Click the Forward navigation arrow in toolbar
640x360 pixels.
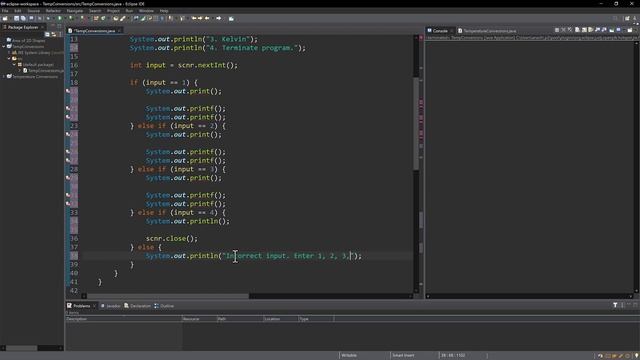[x=219, y=18]
